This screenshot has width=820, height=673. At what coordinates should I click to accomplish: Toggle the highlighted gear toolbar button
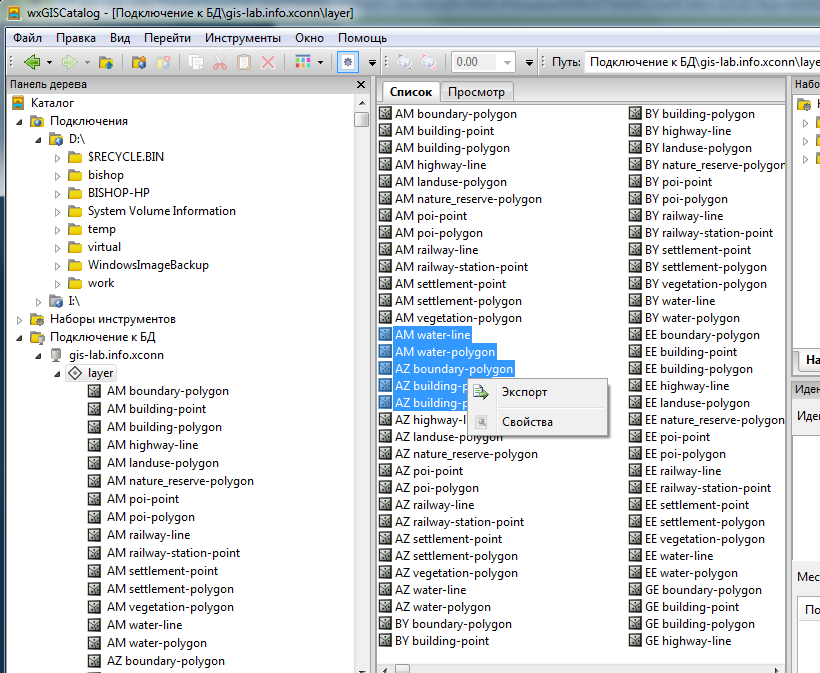pos(348,62)
